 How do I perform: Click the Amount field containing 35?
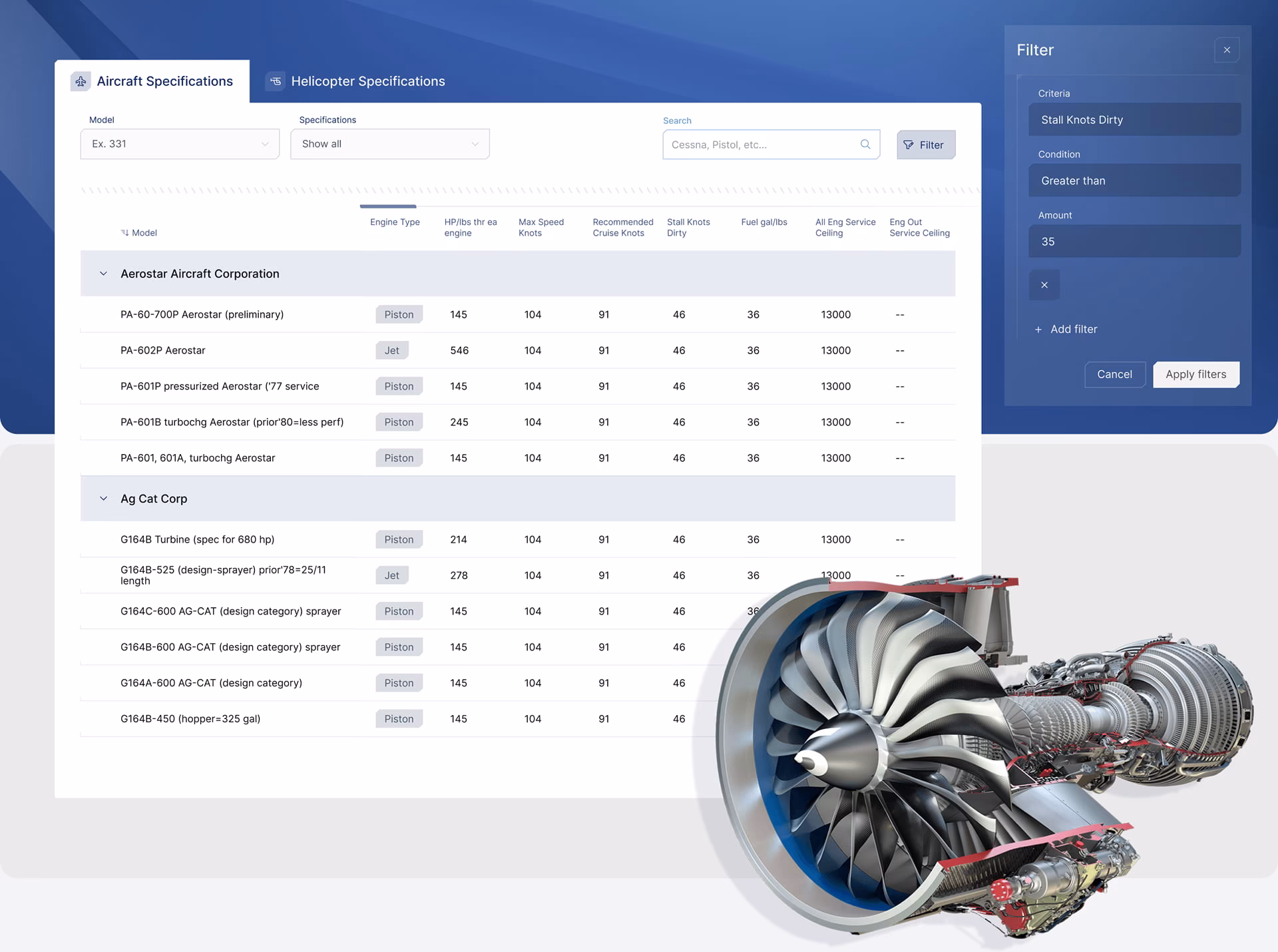tap(1134, 242)
